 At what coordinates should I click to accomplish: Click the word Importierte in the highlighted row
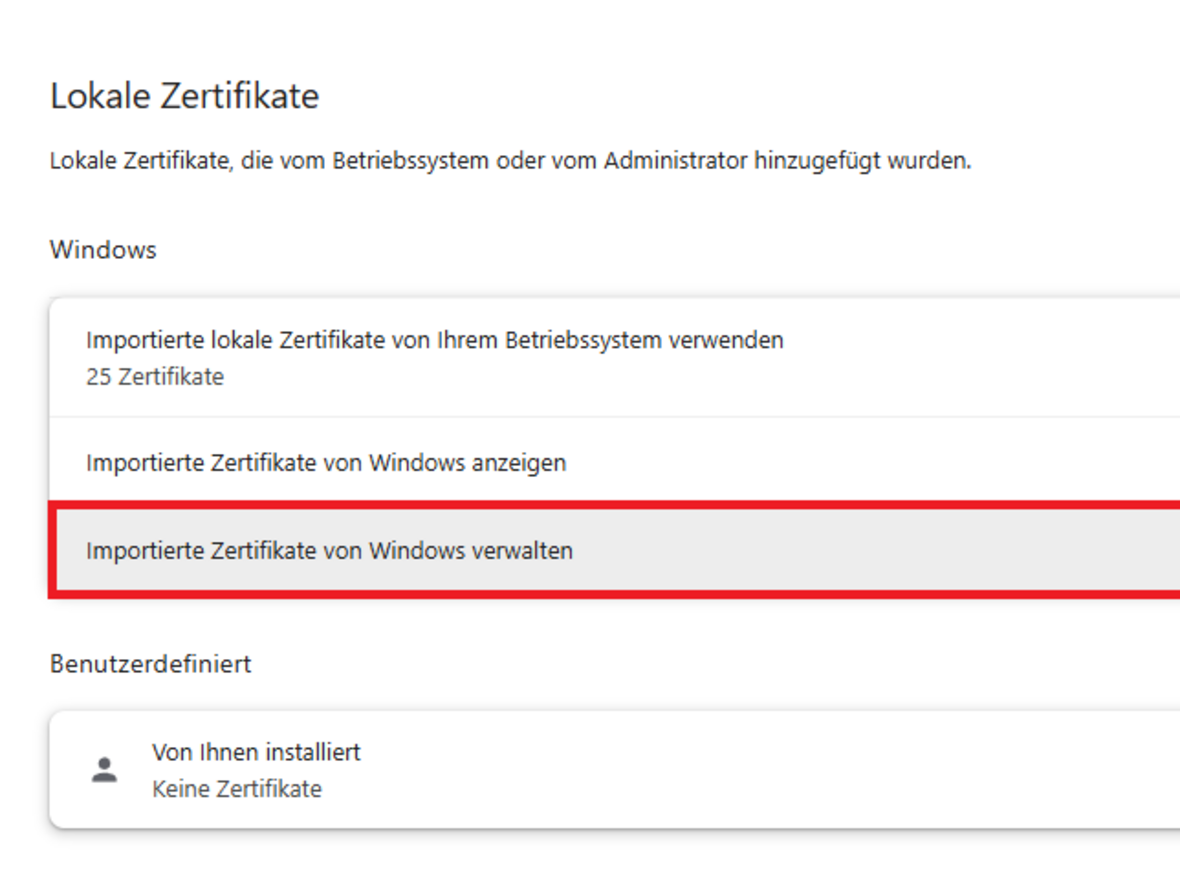pyautogui.click(x=144, y=551)
